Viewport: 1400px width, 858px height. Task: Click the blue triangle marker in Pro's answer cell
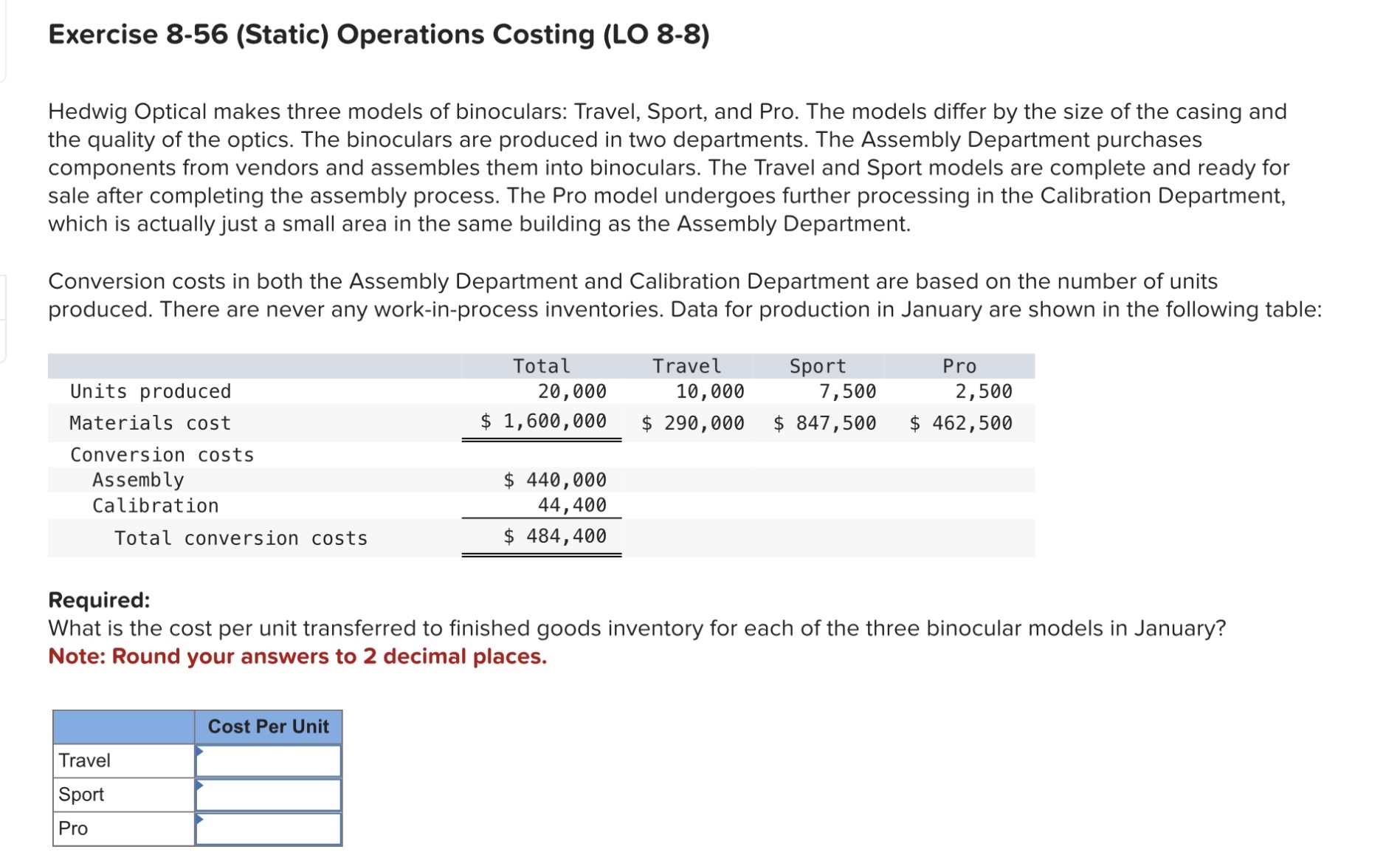[x=199, y=820]
